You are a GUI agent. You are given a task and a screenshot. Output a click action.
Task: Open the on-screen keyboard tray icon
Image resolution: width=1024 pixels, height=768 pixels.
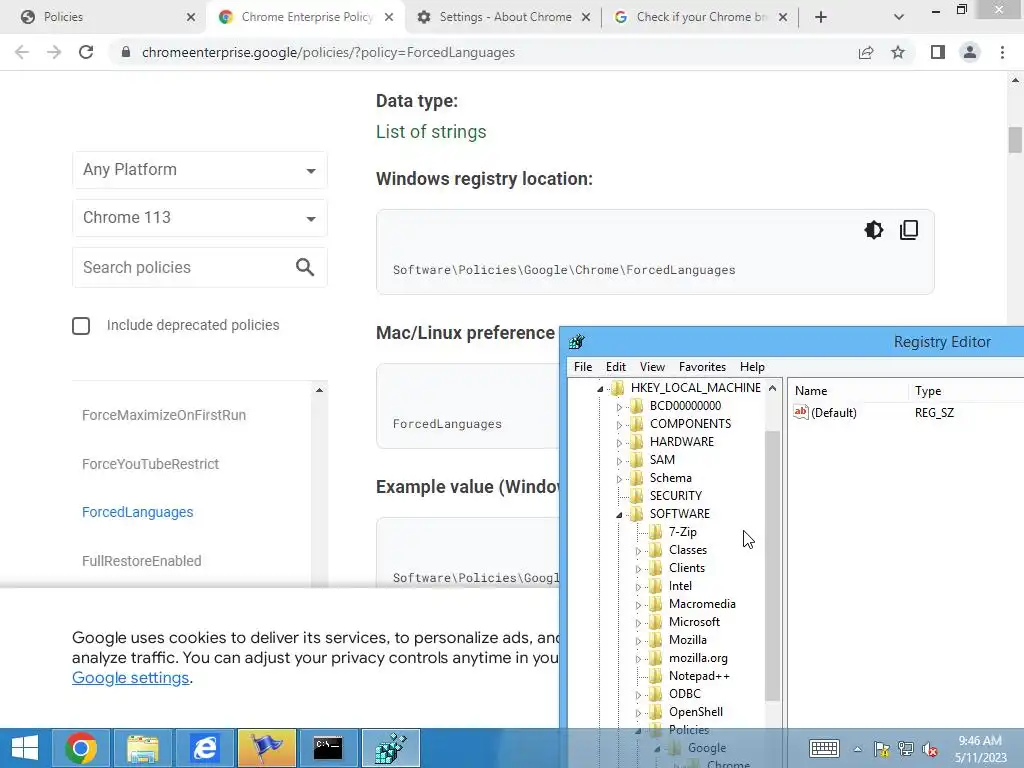(824, 748)
